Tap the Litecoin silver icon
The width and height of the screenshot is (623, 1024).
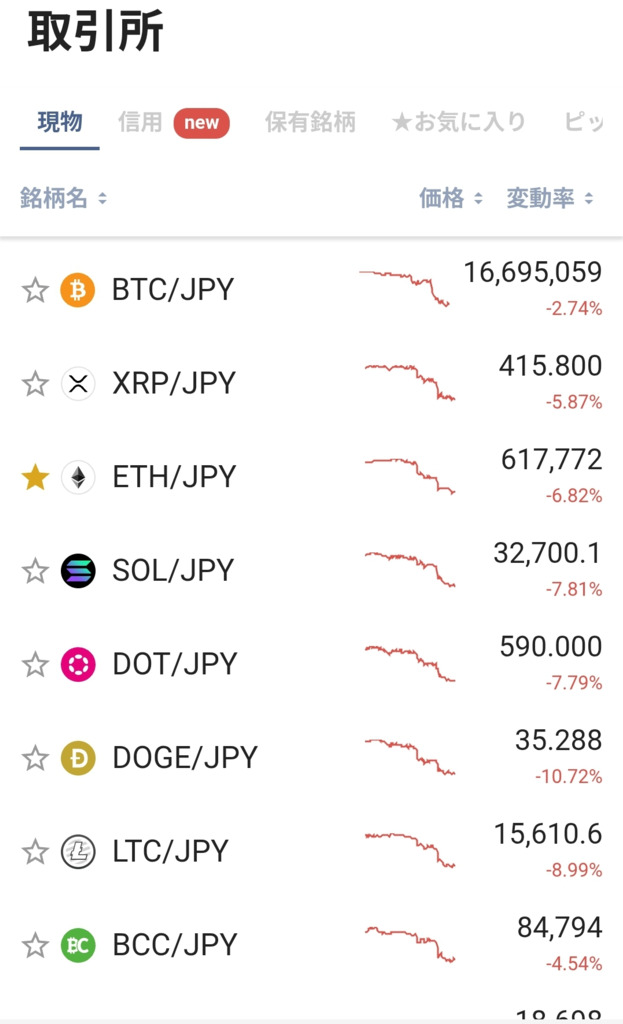pos(78,852)
